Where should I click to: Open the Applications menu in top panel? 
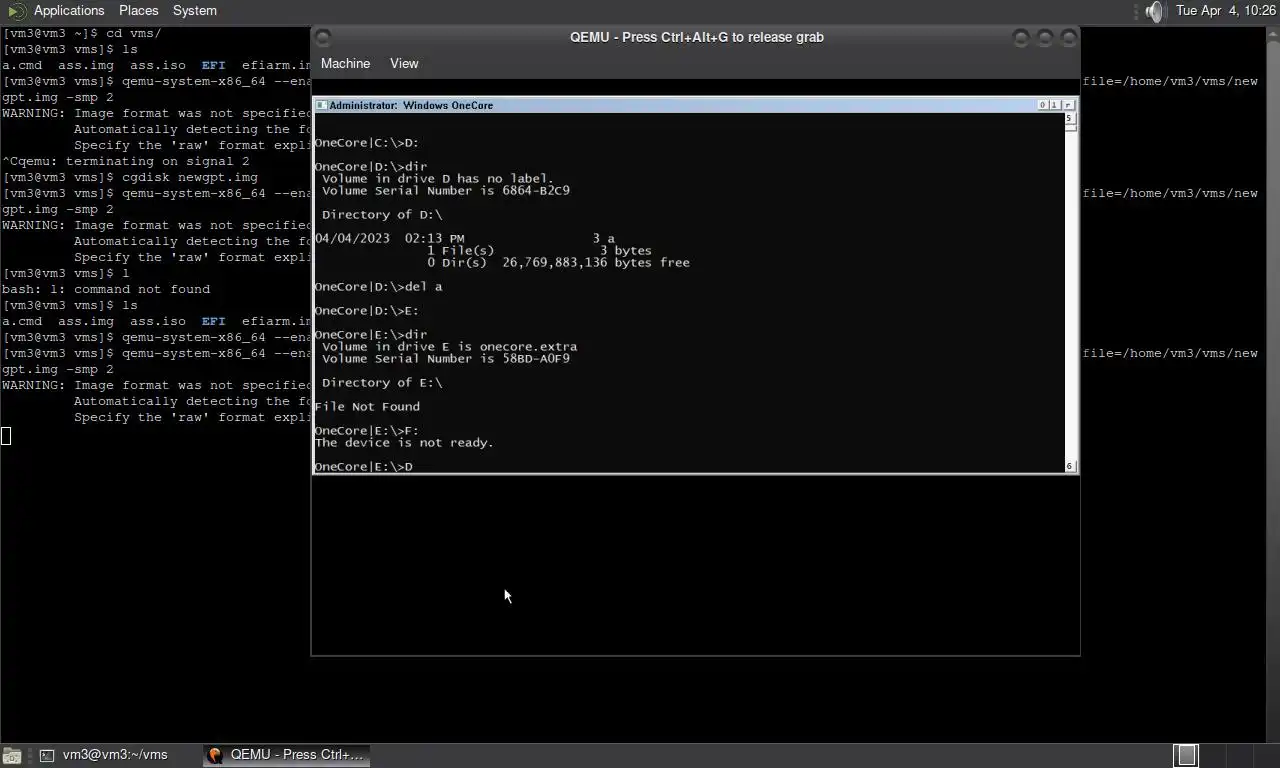pos(69,10)
